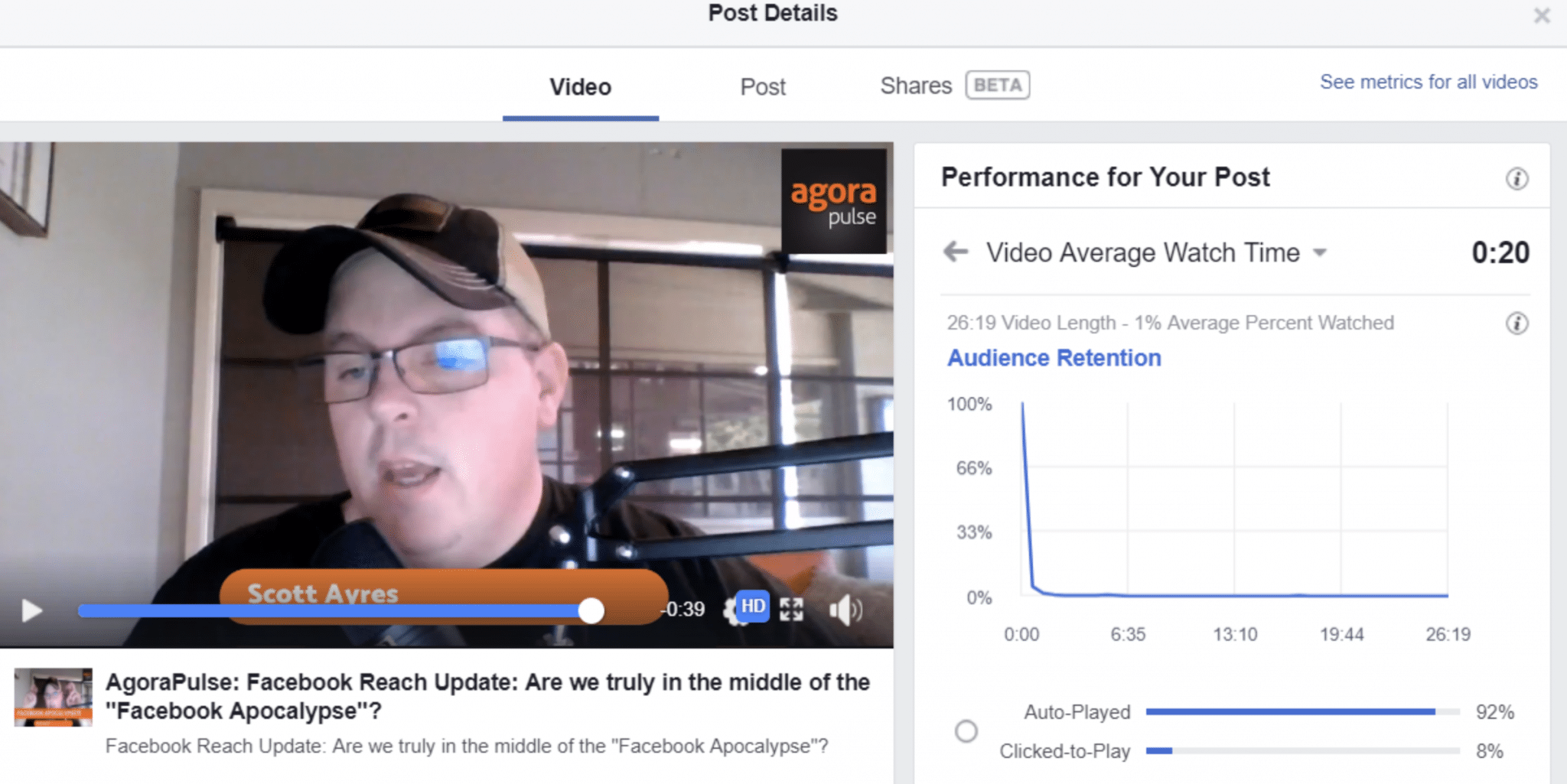Open info icon beside Performance for Your Post
Screen dimensions: 1567x784
click(x=1517, y=179)
